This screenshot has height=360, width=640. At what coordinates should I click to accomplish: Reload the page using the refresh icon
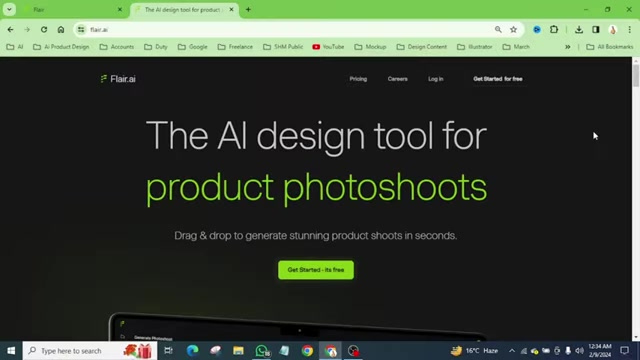tap(44, 29)
